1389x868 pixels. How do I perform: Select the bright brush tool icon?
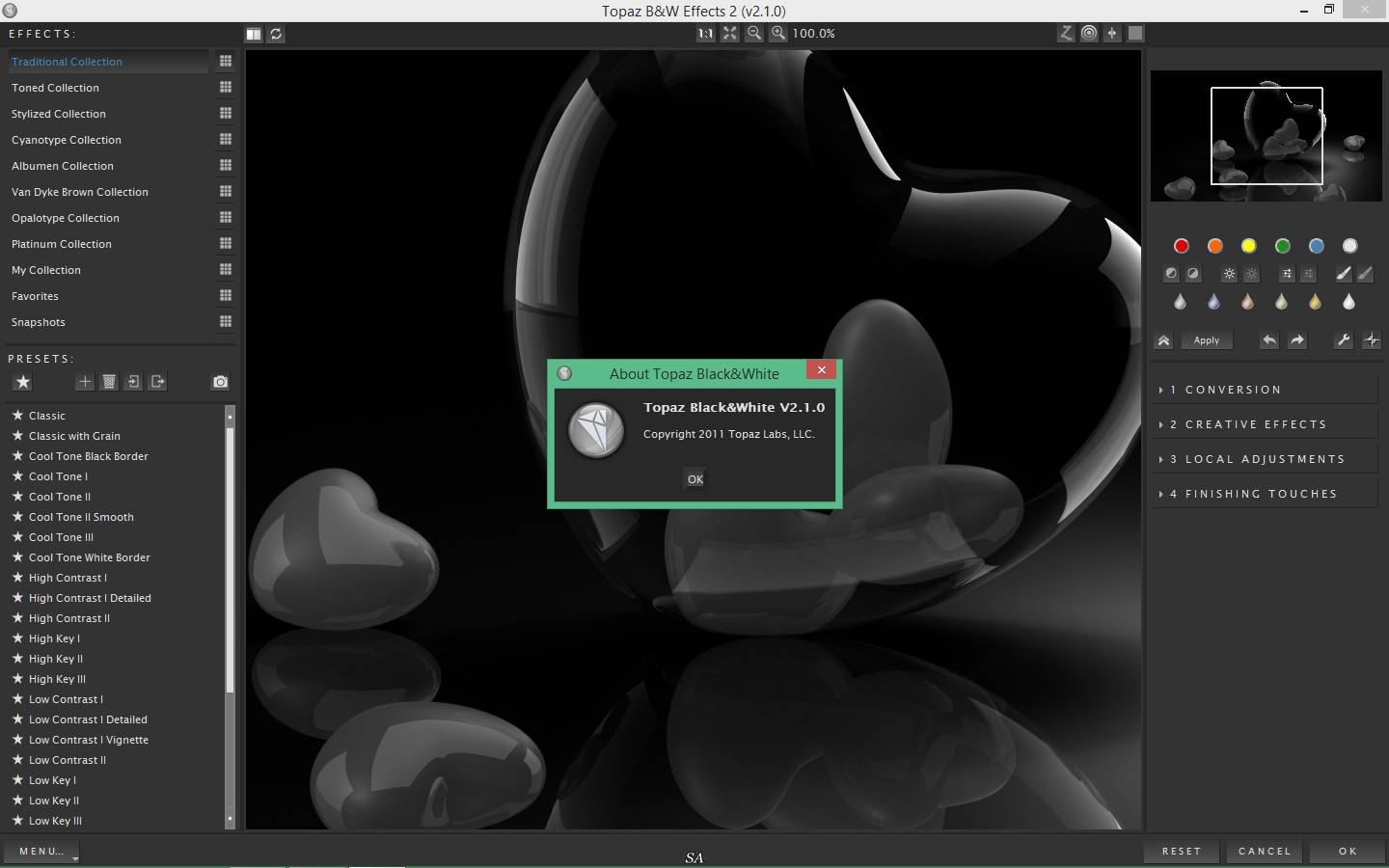coord(1343,274)
